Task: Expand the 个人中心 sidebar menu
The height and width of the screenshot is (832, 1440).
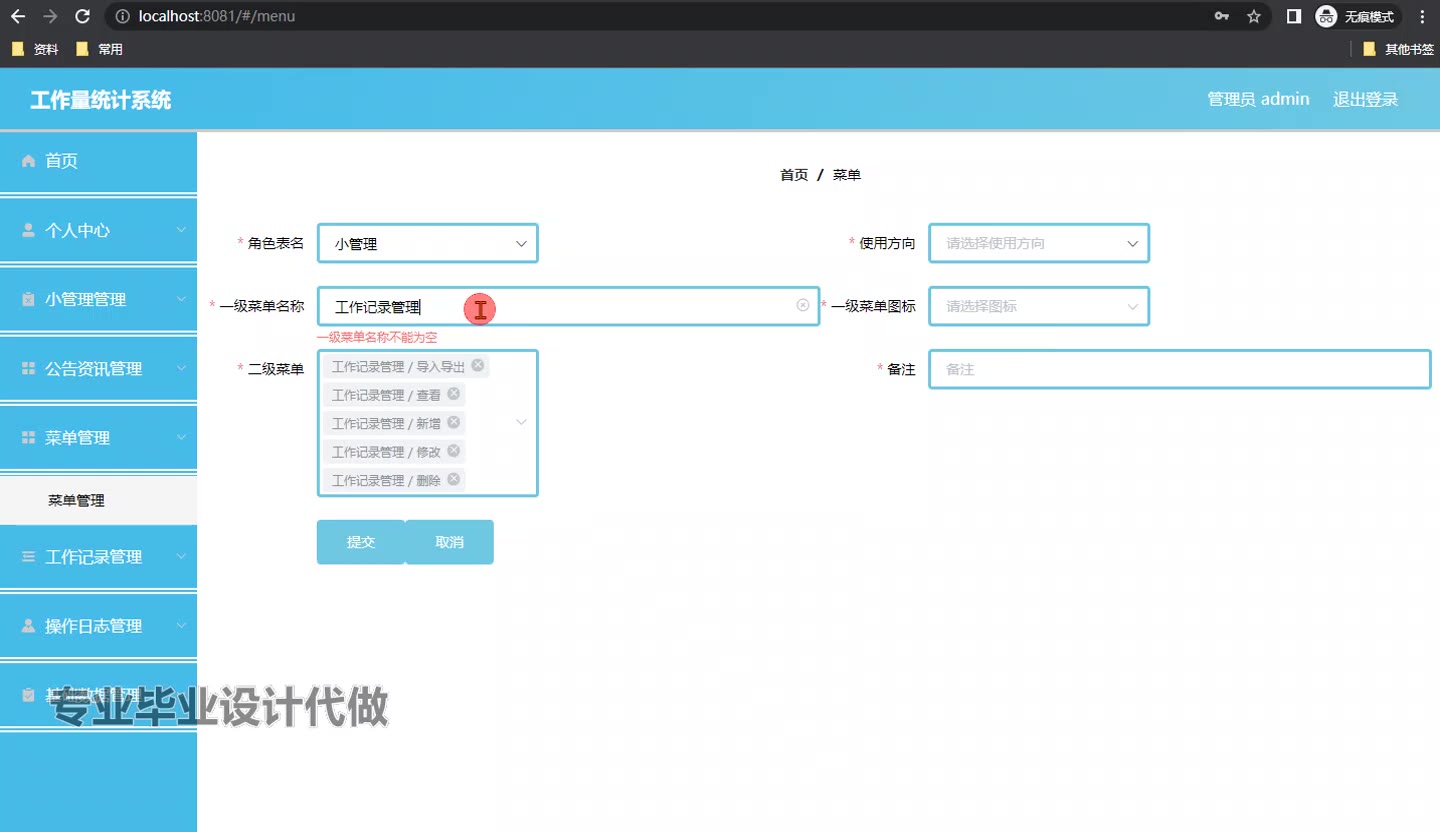Action: [98, 230]
